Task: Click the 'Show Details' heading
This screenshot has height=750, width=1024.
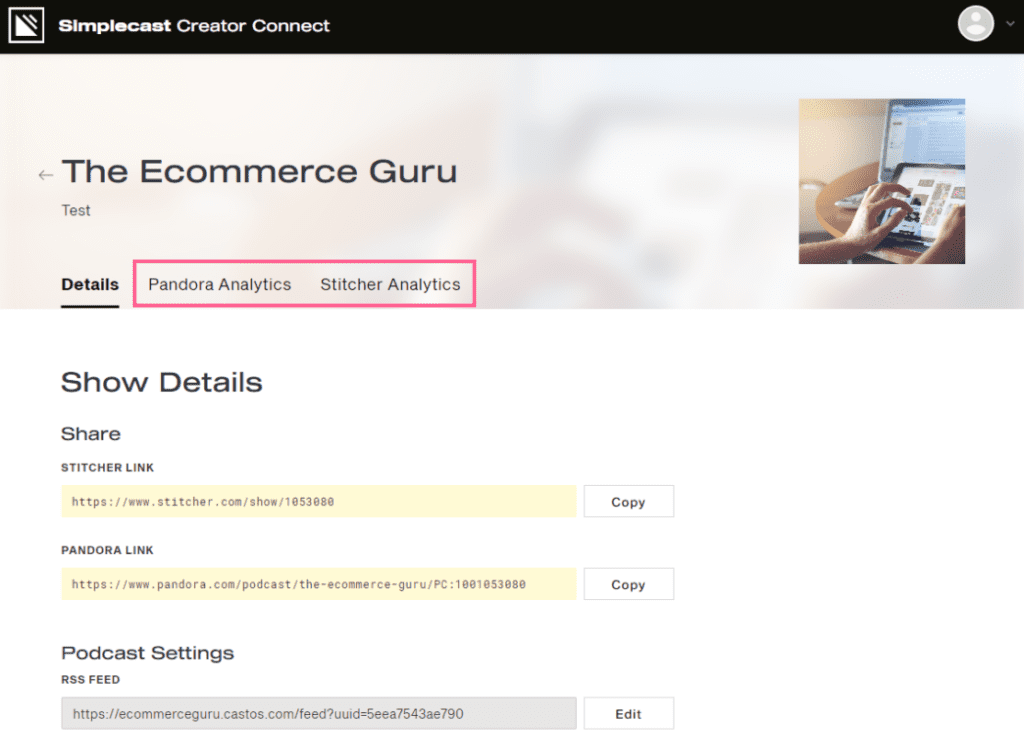Action: (x=162, y=382)
